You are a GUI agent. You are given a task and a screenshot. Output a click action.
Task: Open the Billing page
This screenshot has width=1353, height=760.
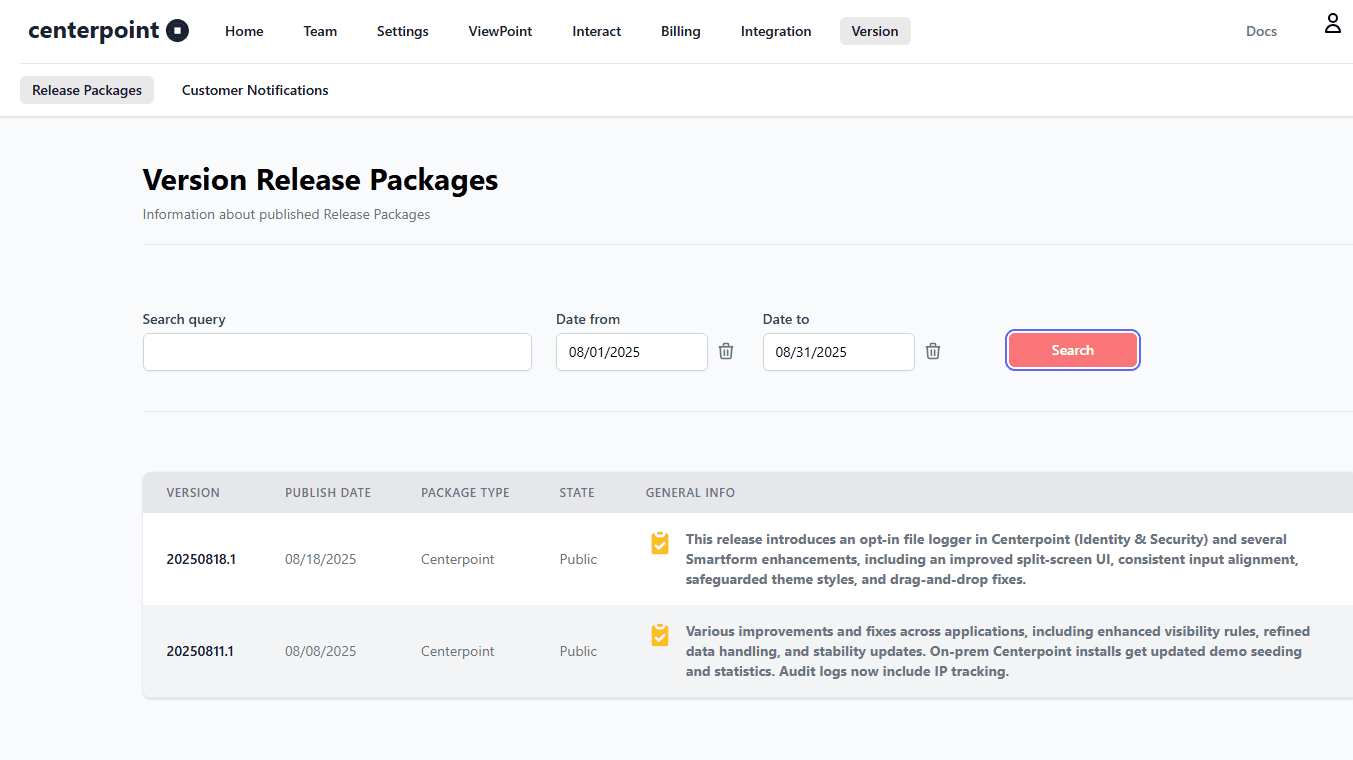pyautogui.click(x=680, y=31)
